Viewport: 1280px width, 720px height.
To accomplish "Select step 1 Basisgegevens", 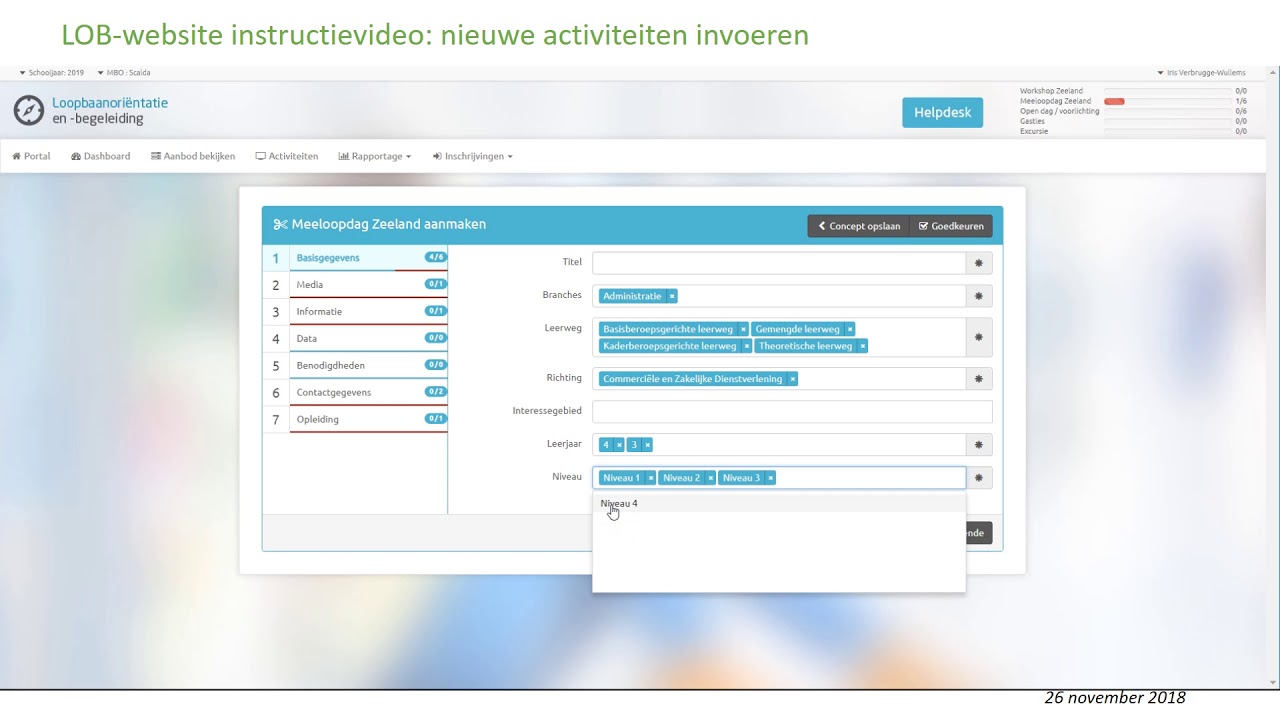I will pyautogui.click(x=355, y=258).
